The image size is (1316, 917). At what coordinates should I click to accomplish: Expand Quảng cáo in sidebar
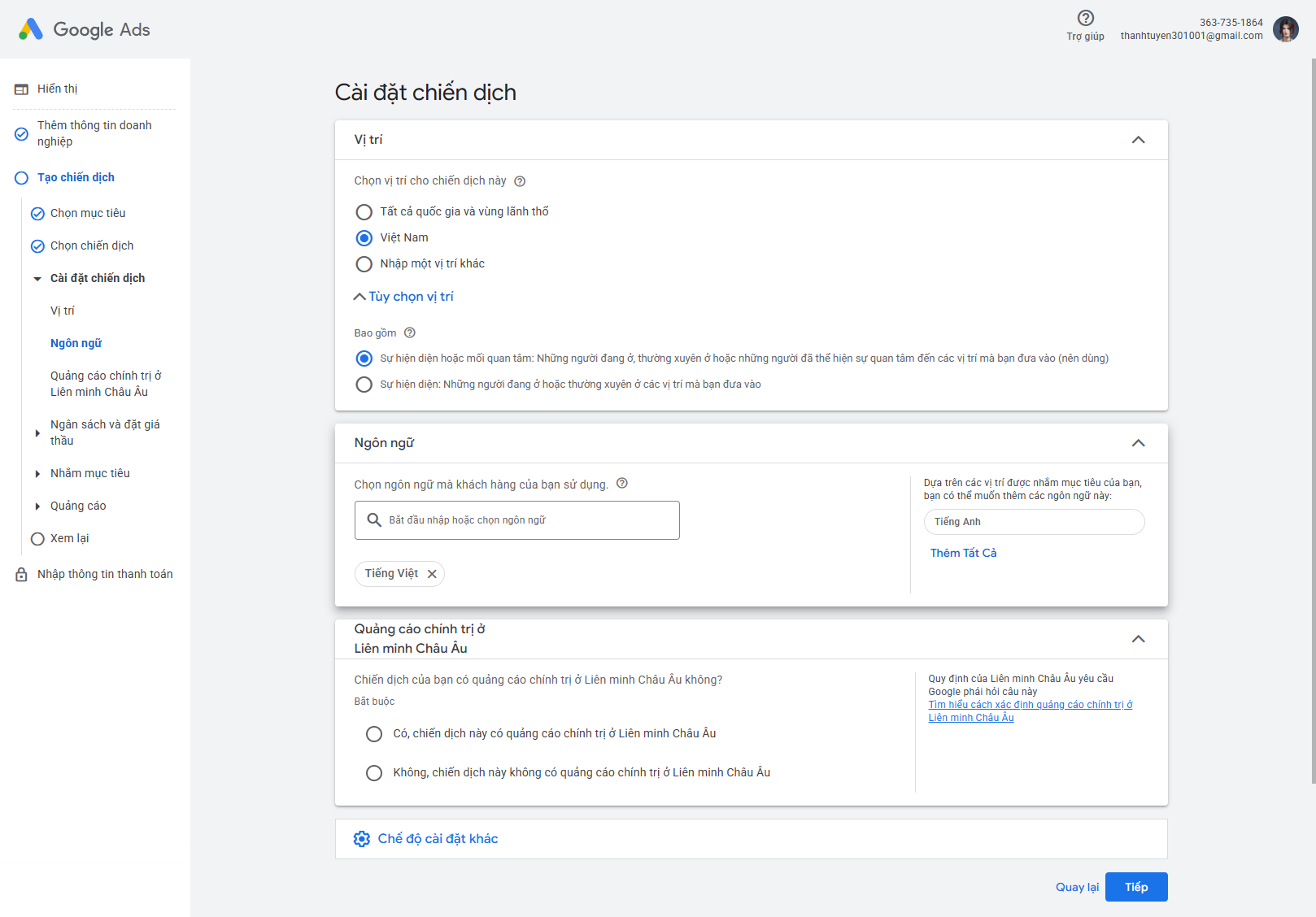tap(37, 506)
